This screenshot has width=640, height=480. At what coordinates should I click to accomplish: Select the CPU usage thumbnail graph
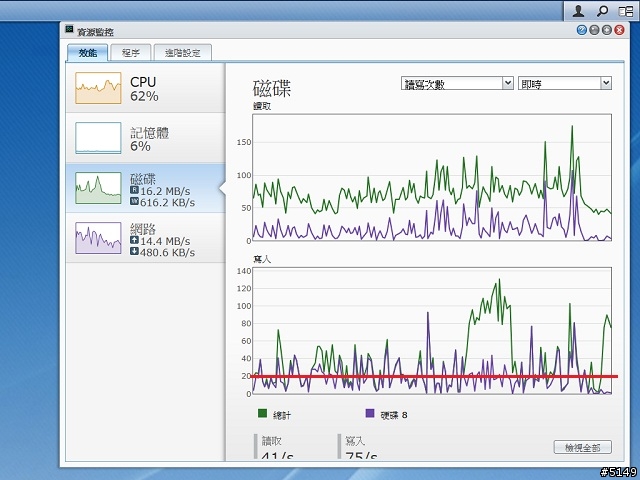(x=98, y=88)
